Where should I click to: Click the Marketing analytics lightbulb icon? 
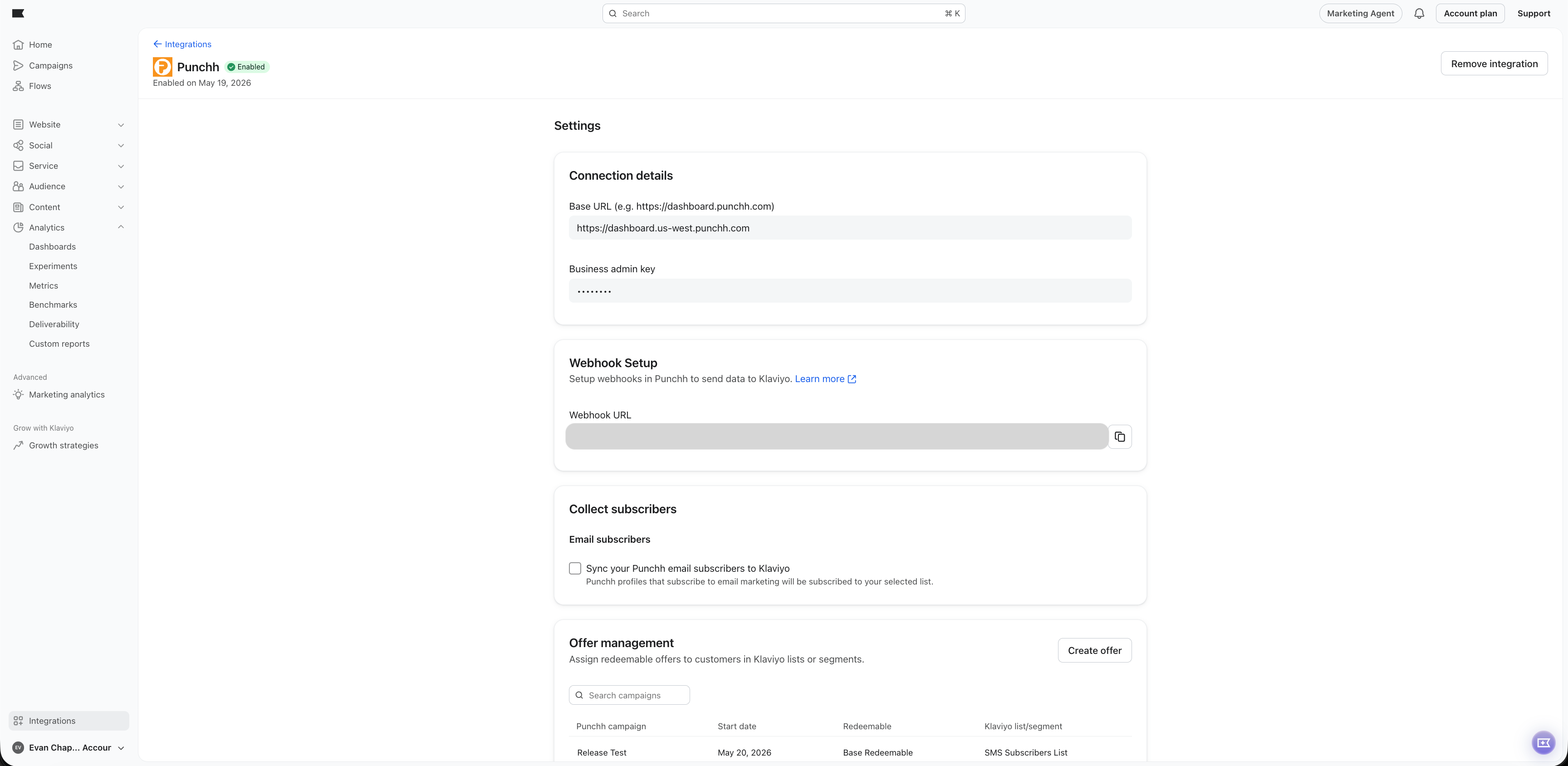point(18,394)
